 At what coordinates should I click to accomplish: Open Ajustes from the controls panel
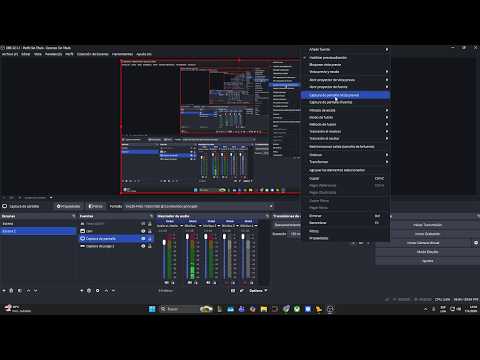click(427, 261)
